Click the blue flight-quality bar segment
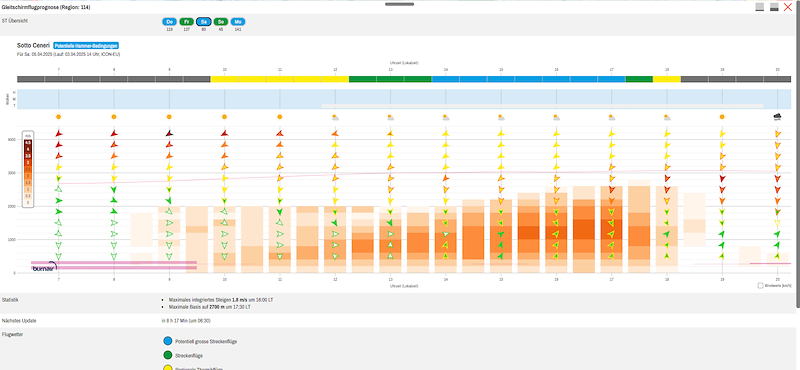The height and width of the screenshot is (370, 800). coord(529,79)
